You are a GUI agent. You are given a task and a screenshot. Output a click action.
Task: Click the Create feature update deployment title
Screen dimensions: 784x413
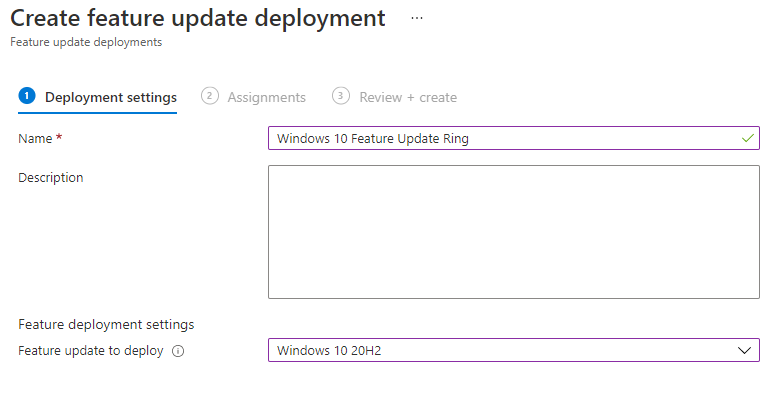click(x=198, y=18)
